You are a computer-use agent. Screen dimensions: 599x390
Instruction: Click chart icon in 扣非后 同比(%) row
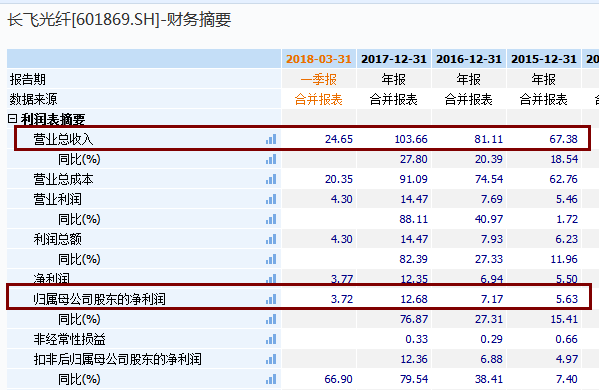(271, 379)
